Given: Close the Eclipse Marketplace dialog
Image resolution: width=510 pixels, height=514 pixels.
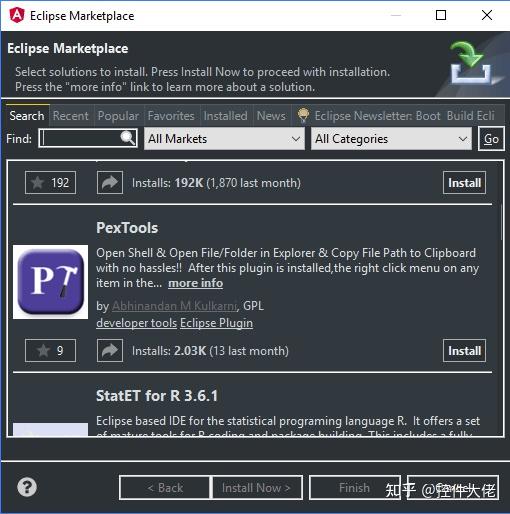Looking at the screenshot, I should [487, 15].
